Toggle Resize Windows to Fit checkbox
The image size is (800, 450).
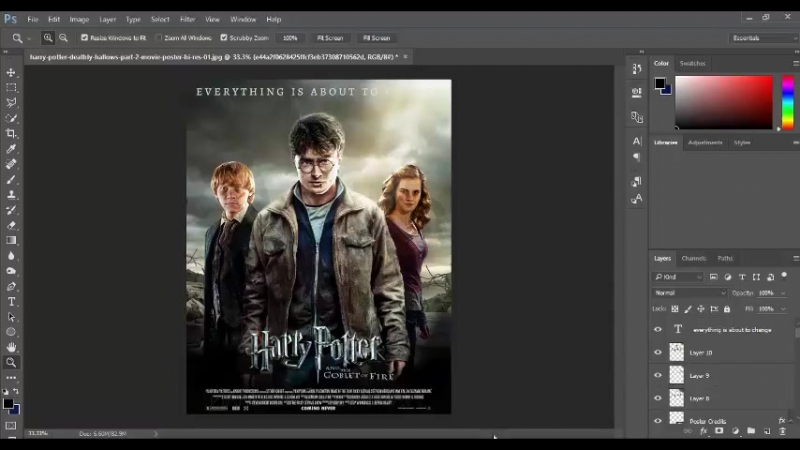[85, 38]
